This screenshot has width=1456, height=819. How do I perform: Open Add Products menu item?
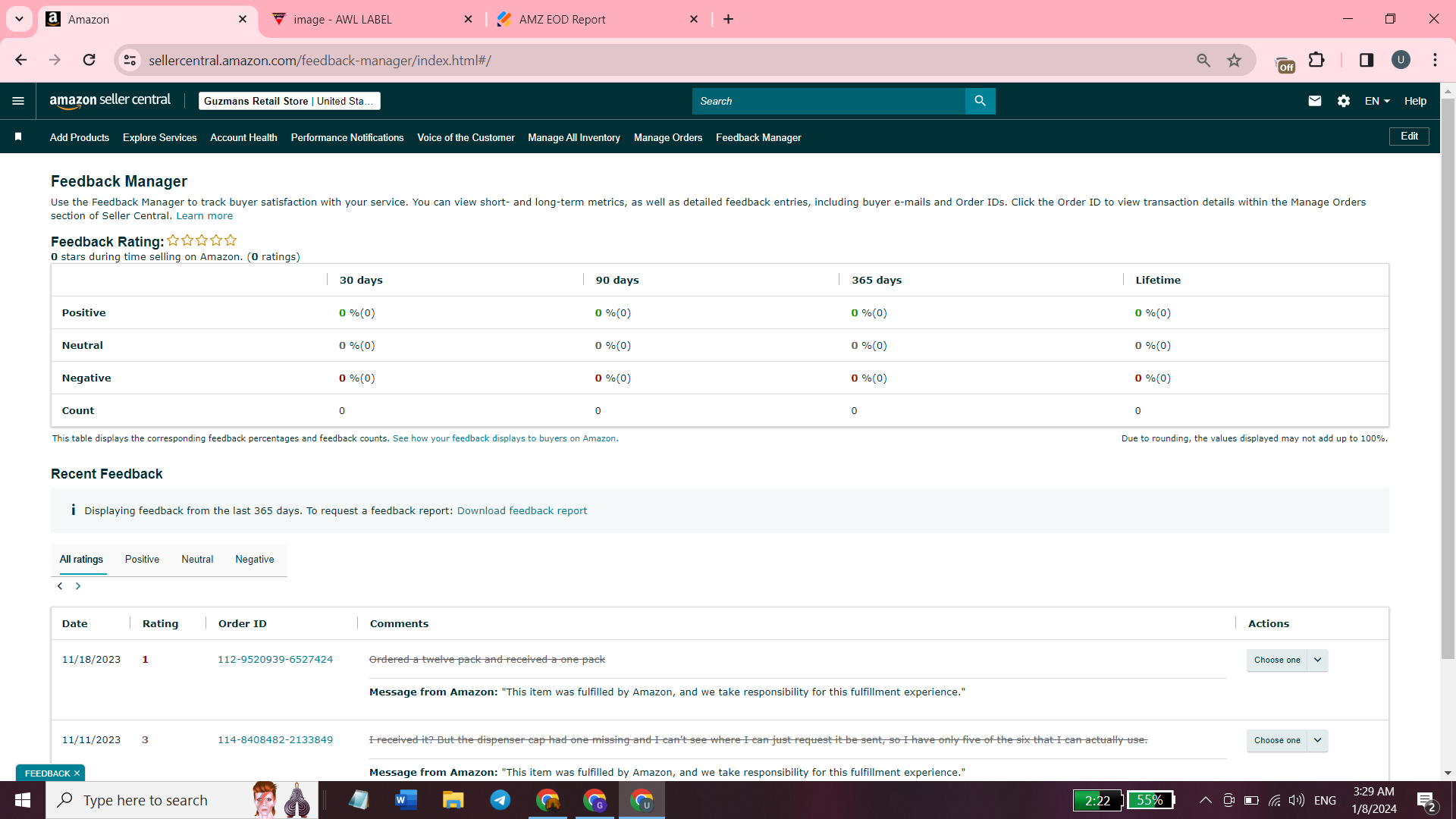(80, 137)
